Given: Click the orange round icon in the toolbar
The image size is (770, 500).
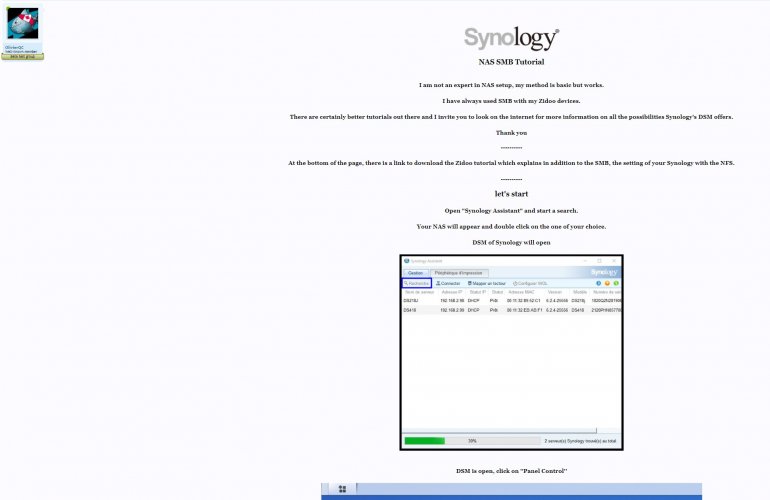Looking at the screenshot, I should point(607,283).
